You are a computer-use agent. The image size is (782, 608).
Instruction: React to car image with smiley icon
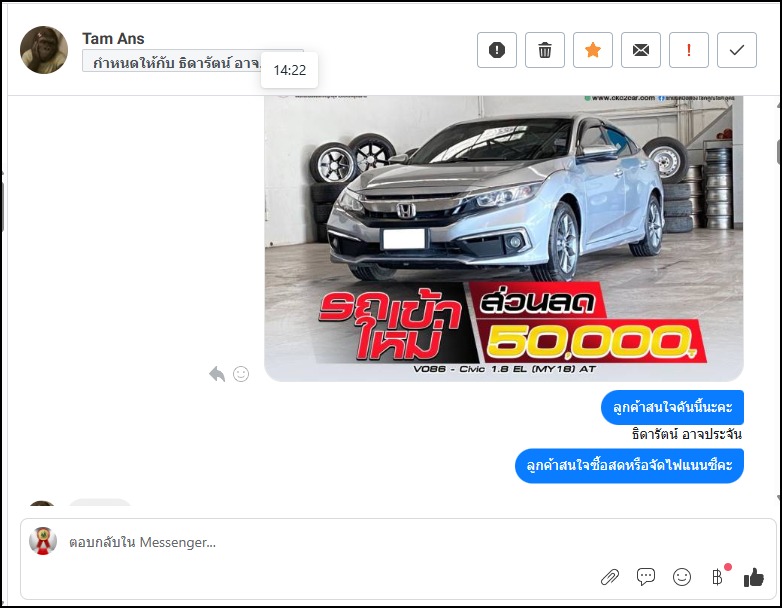click(x=241, y=374)
